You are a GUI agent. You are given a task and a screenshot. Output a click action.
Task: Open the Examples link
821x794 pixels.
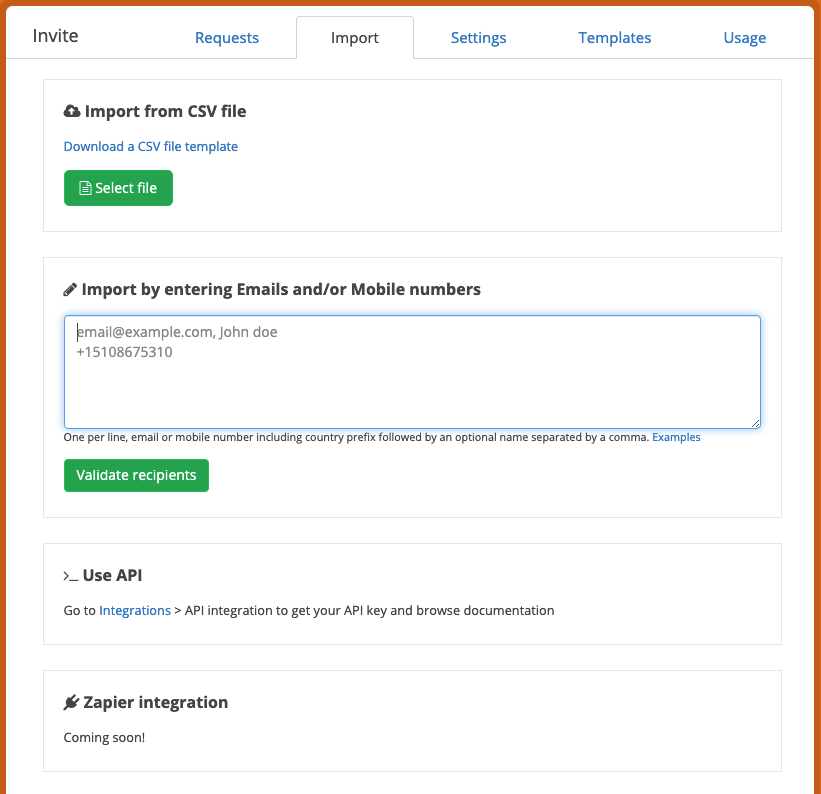(676, 437)
